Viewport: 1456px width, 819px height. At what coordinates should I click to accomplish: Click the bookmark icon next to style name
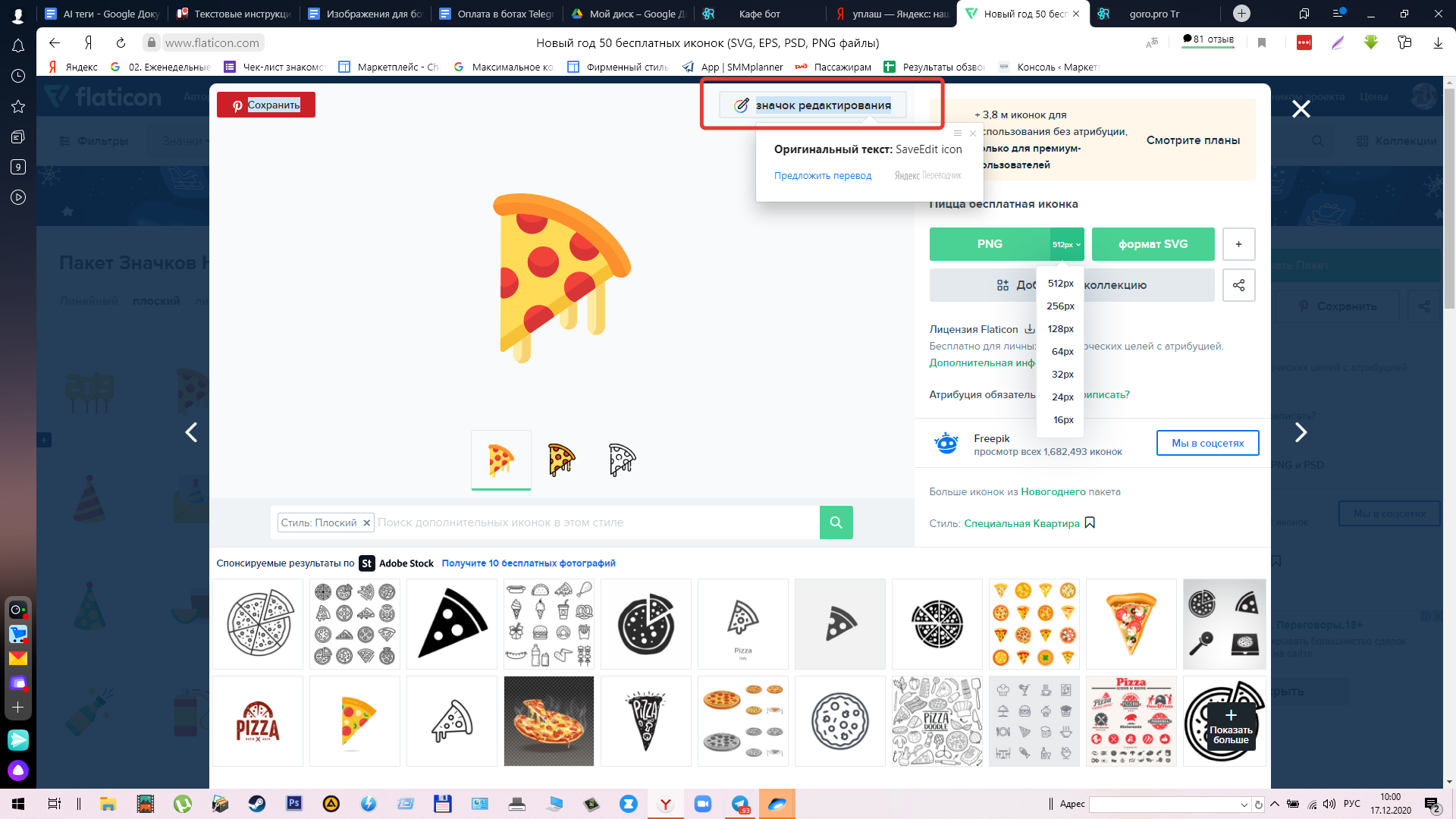pyautogui.click(x=1090, y=522)
